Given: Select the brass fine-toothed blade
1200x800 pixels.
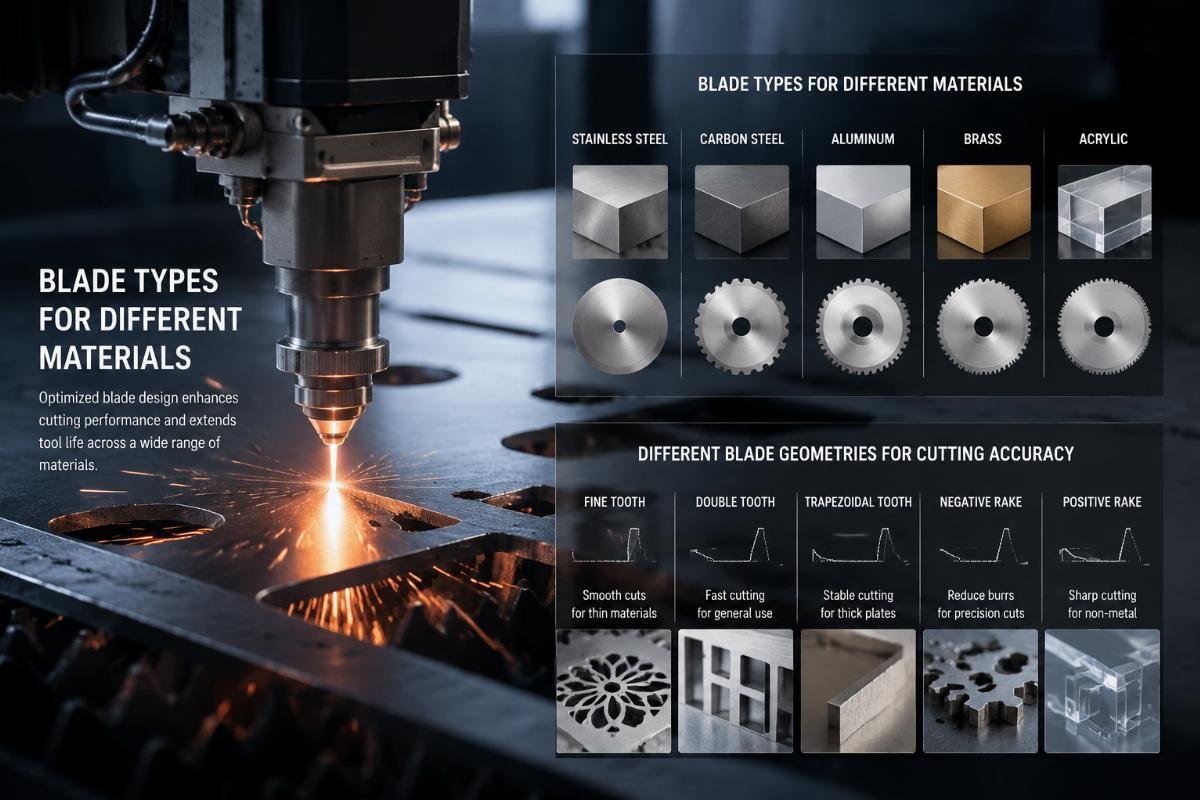Looking at the screenshot, I should point(984,326).
